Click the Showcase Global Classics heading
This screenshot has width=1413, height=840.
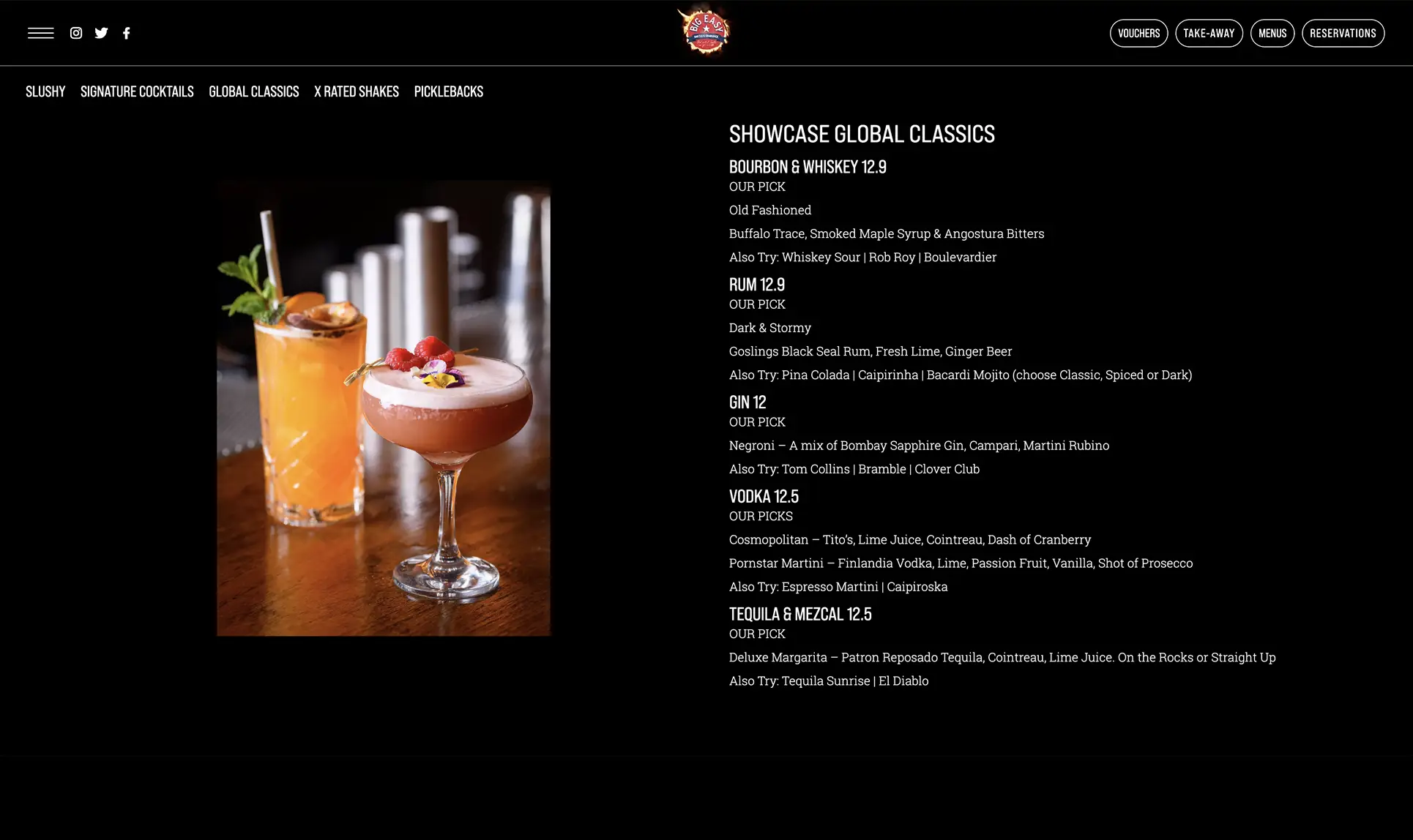(862, 134)
